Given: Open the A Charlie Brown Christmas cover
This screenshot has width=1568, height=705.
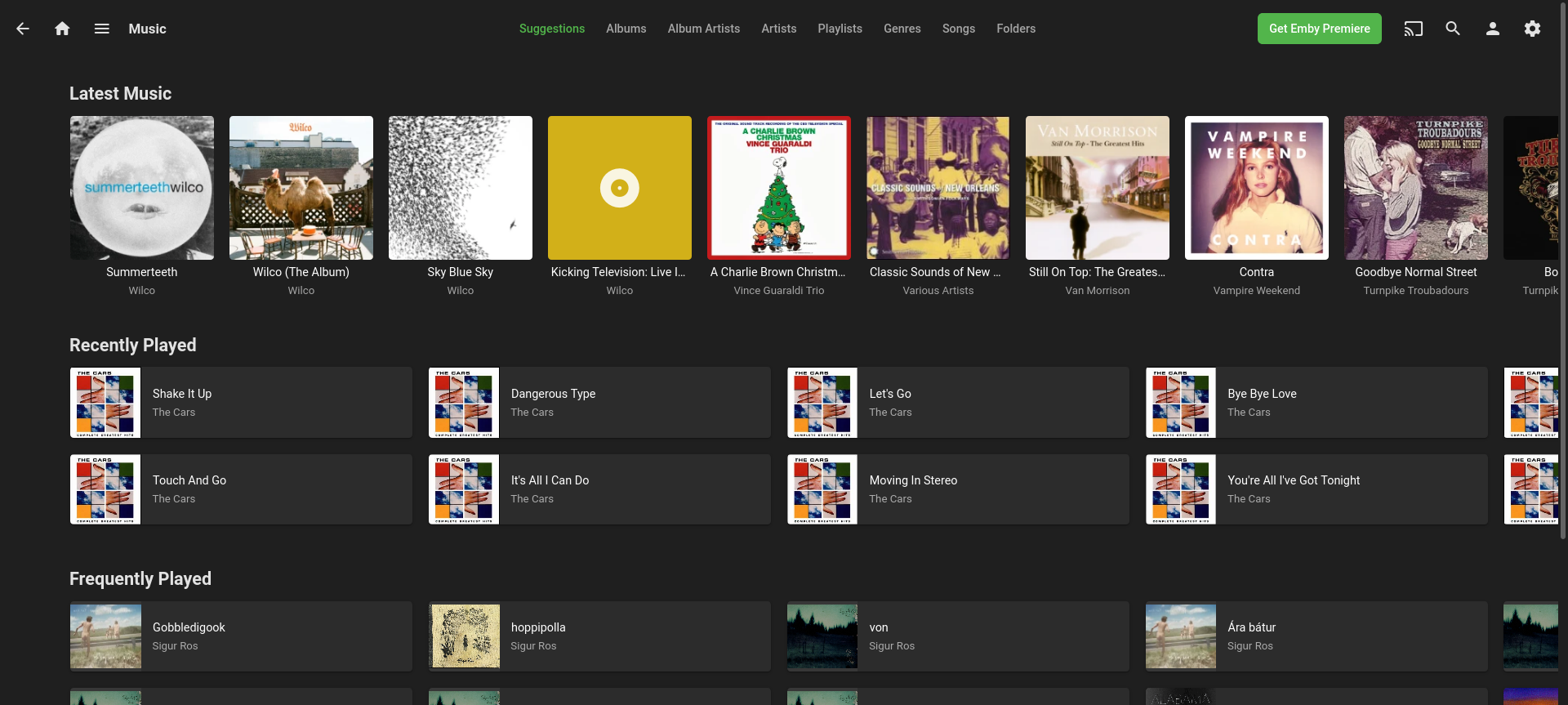Looking at the screenshot, I should (x=779, y=188).
